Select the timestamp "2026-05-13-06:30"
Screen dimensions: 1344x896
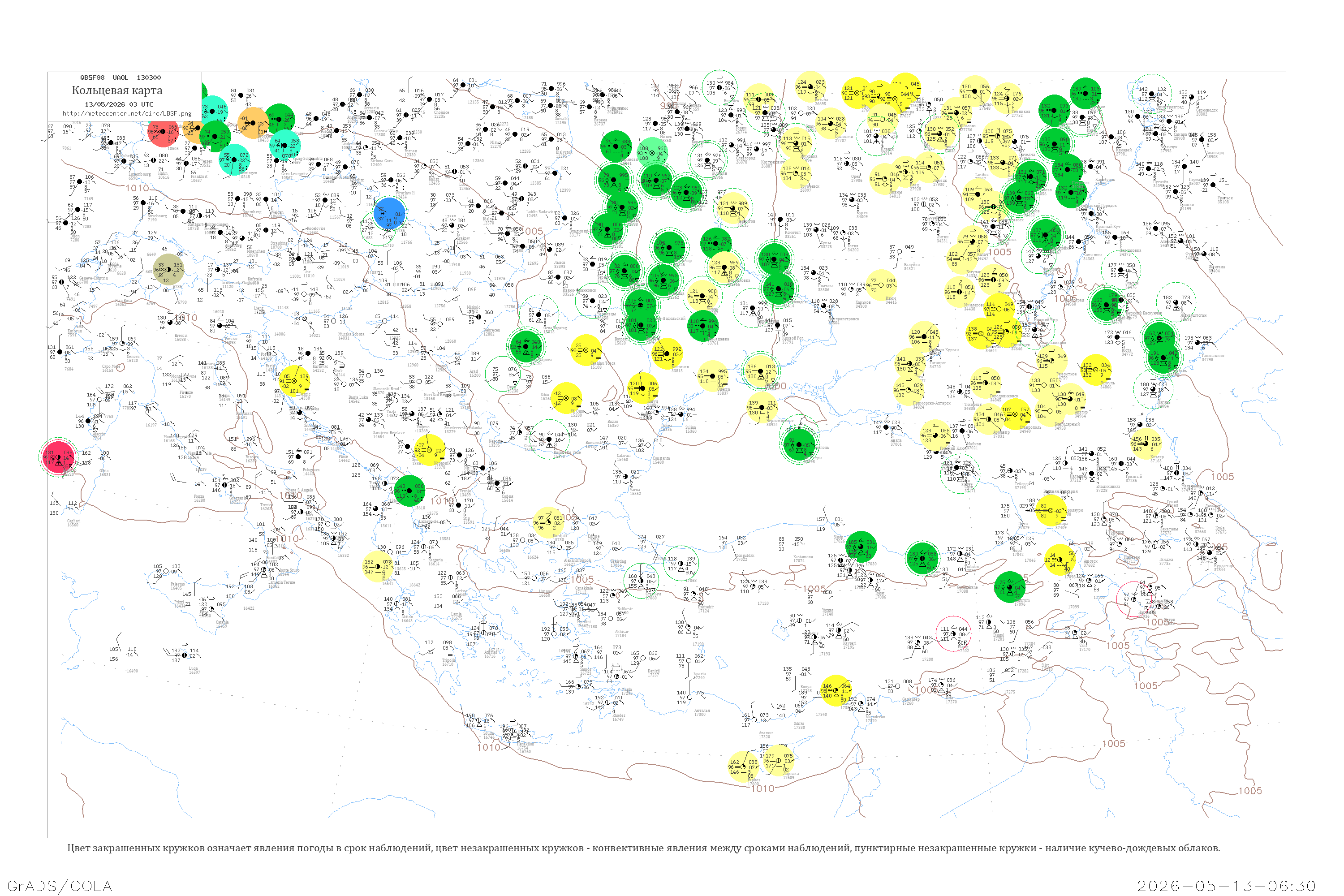point(1226,886)
